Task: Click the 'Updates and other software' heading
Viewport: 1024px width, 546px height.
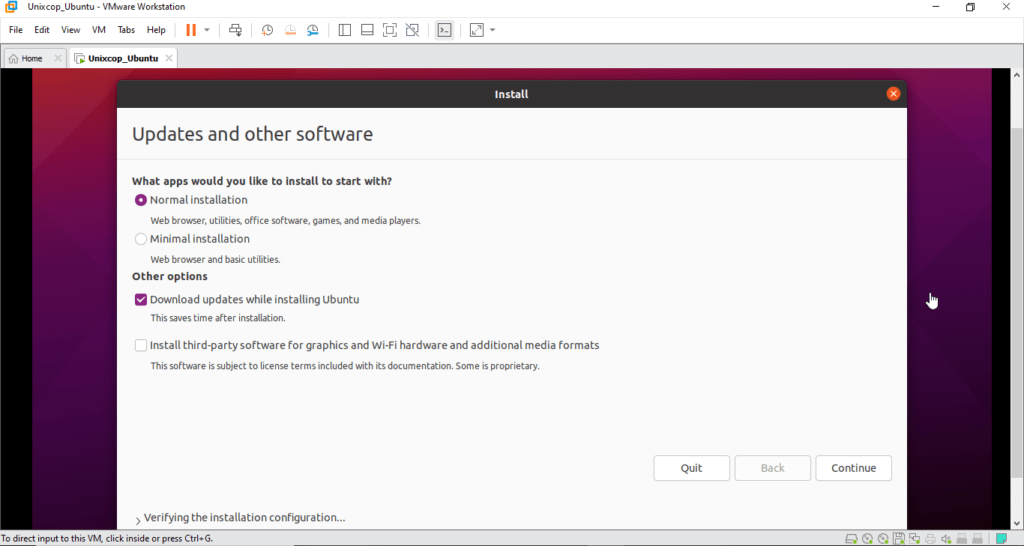Action: click(x=253, y=134)
